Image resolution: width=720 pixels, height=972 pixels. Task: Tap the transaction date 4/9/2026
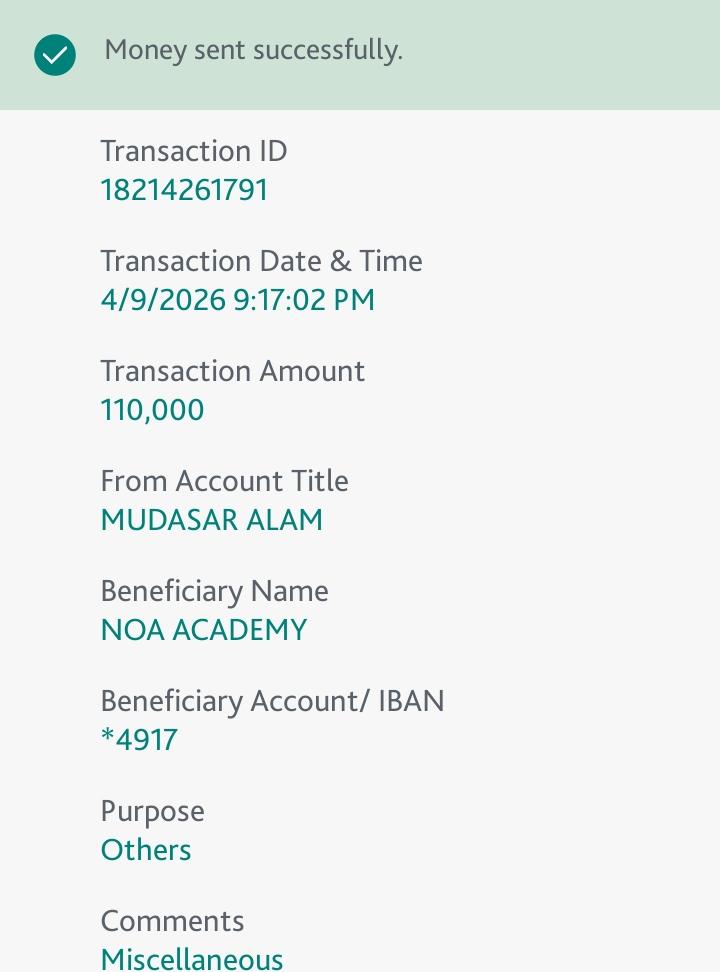click(x=163, y=300)
